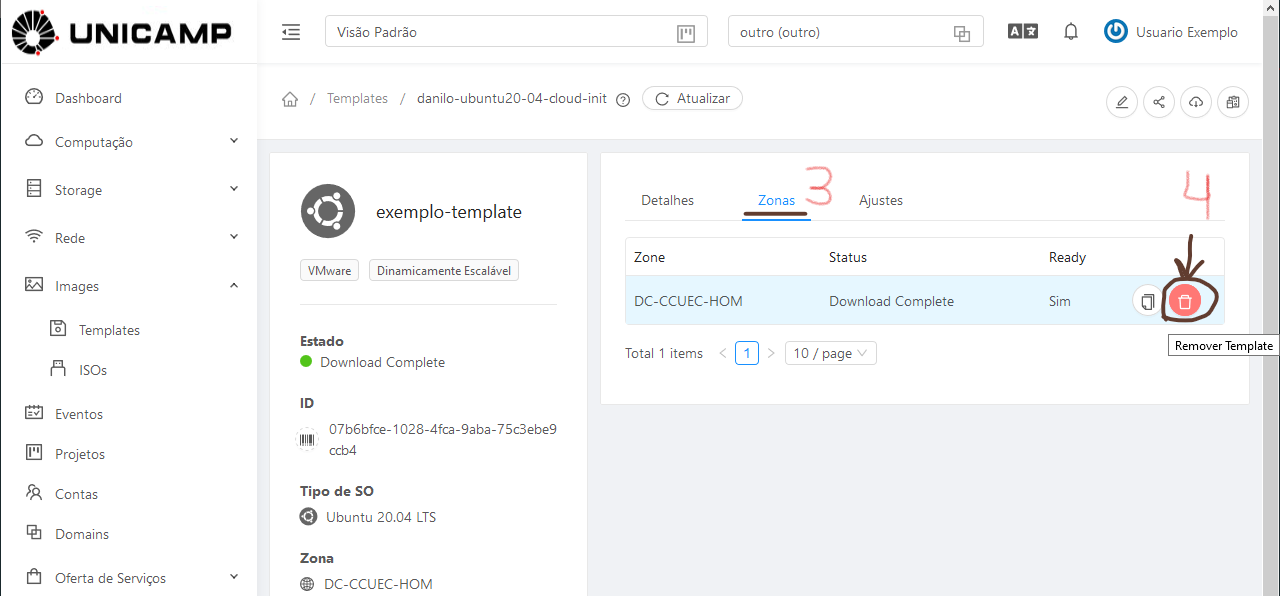The width and height of the screenshot is (1280, 596).
Task: Click the language translation icon
Action: (x=1022, y=32)
